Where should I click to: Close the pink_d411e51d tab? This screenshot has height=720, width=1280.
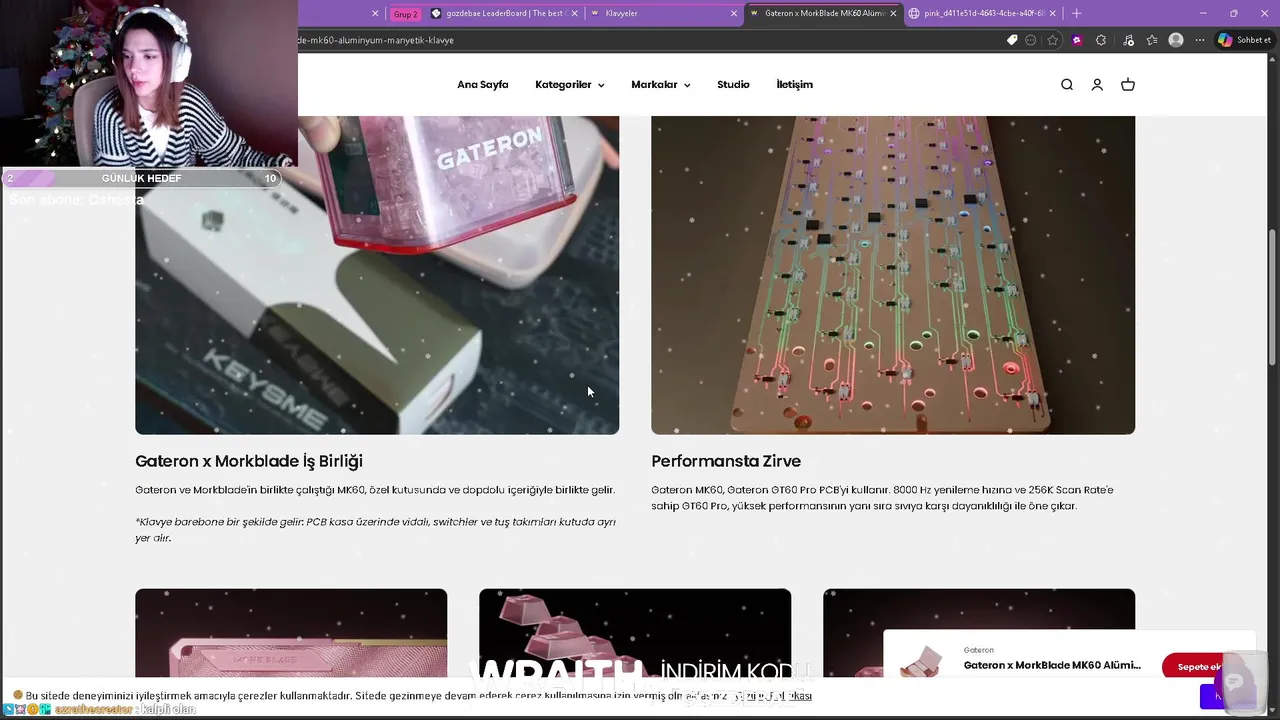1053,13
